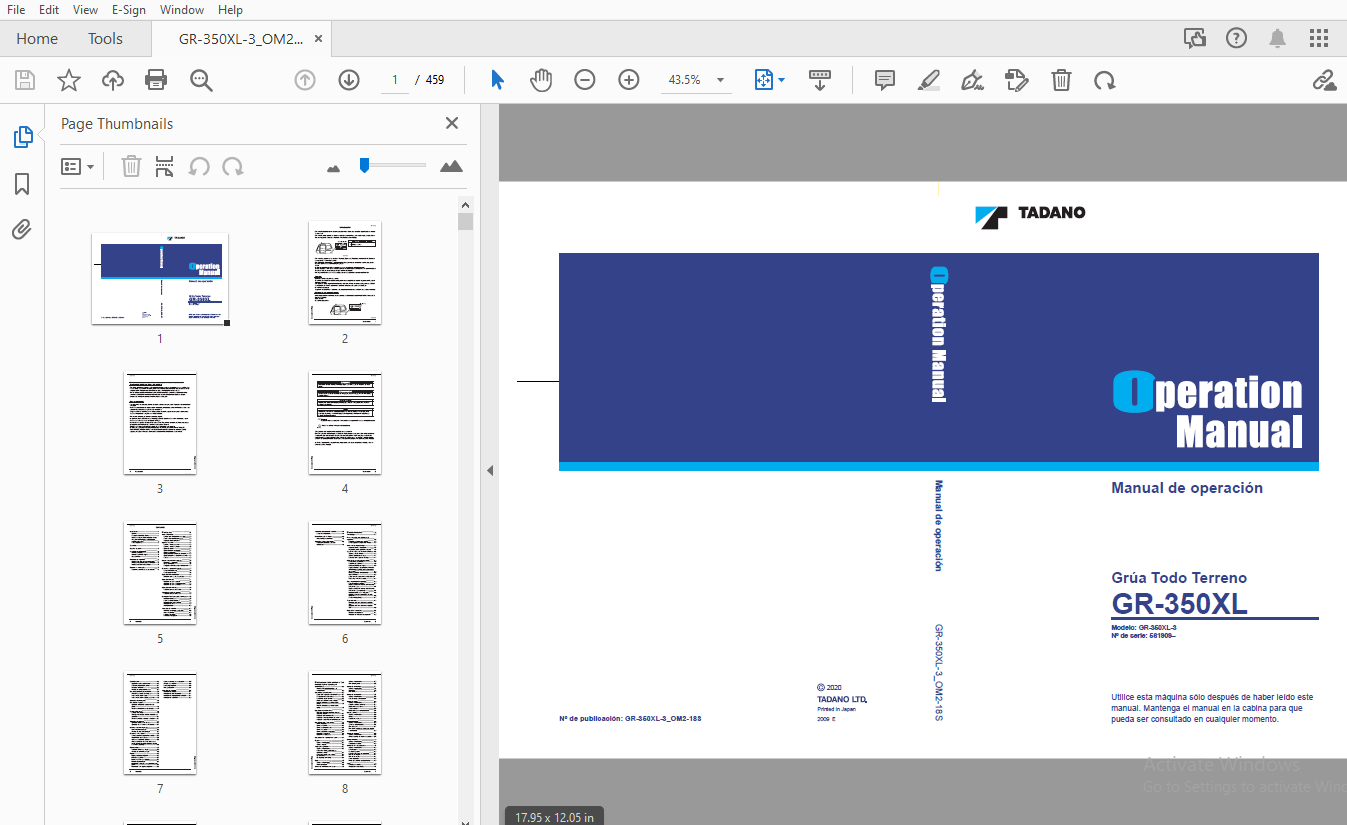Zoom in with the plus icon

[629, 80]
